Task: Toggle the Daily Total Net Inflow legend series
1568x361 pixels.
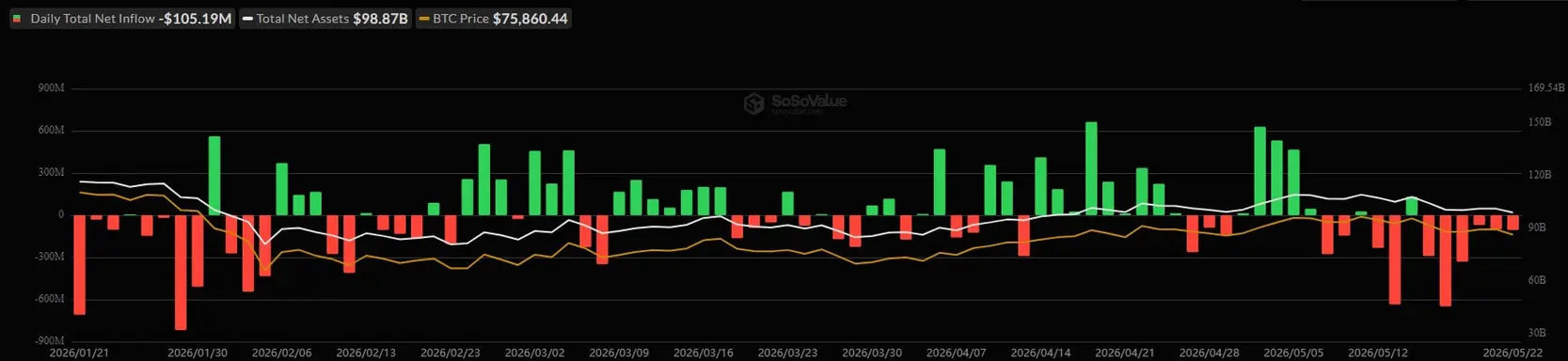Action: click(122, 19)
